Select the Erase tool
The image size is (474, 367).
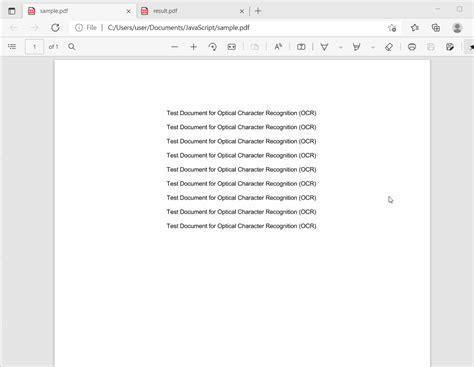[x=389, y=47]
